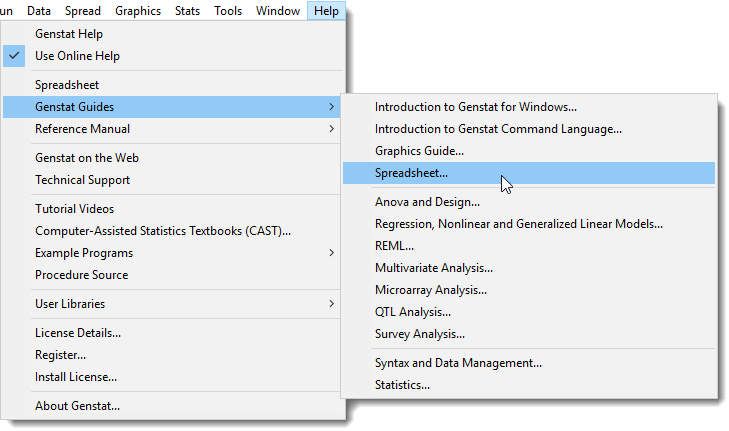This screenshot has height=431, width=729.
Task: Open Genstat on the Web
Action: [x=174, y=158]
